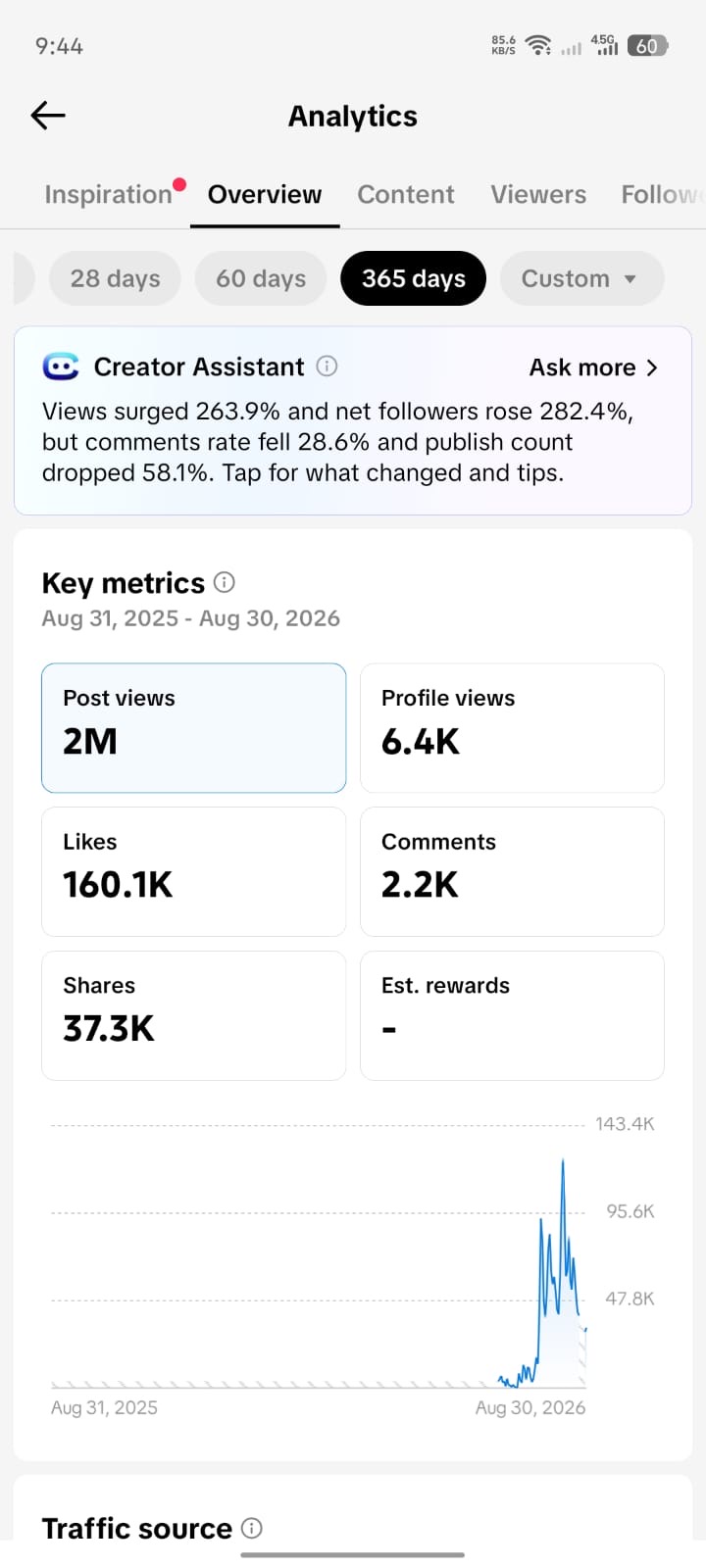Tap the Ask more chevron arrow
This screenshot has width=706, height=1568.
[x=653, y=367]
